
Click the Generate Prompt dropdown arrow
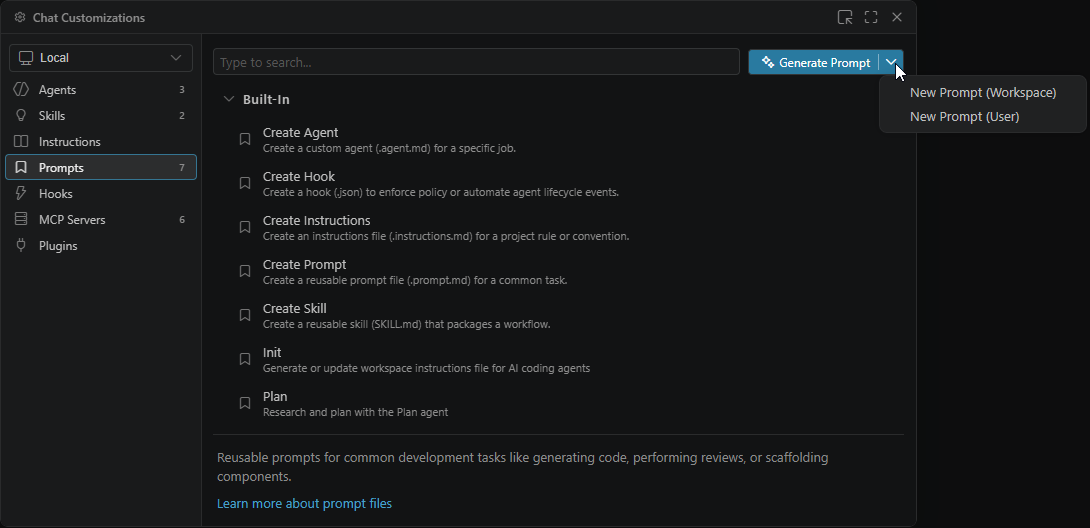point(891,62)
